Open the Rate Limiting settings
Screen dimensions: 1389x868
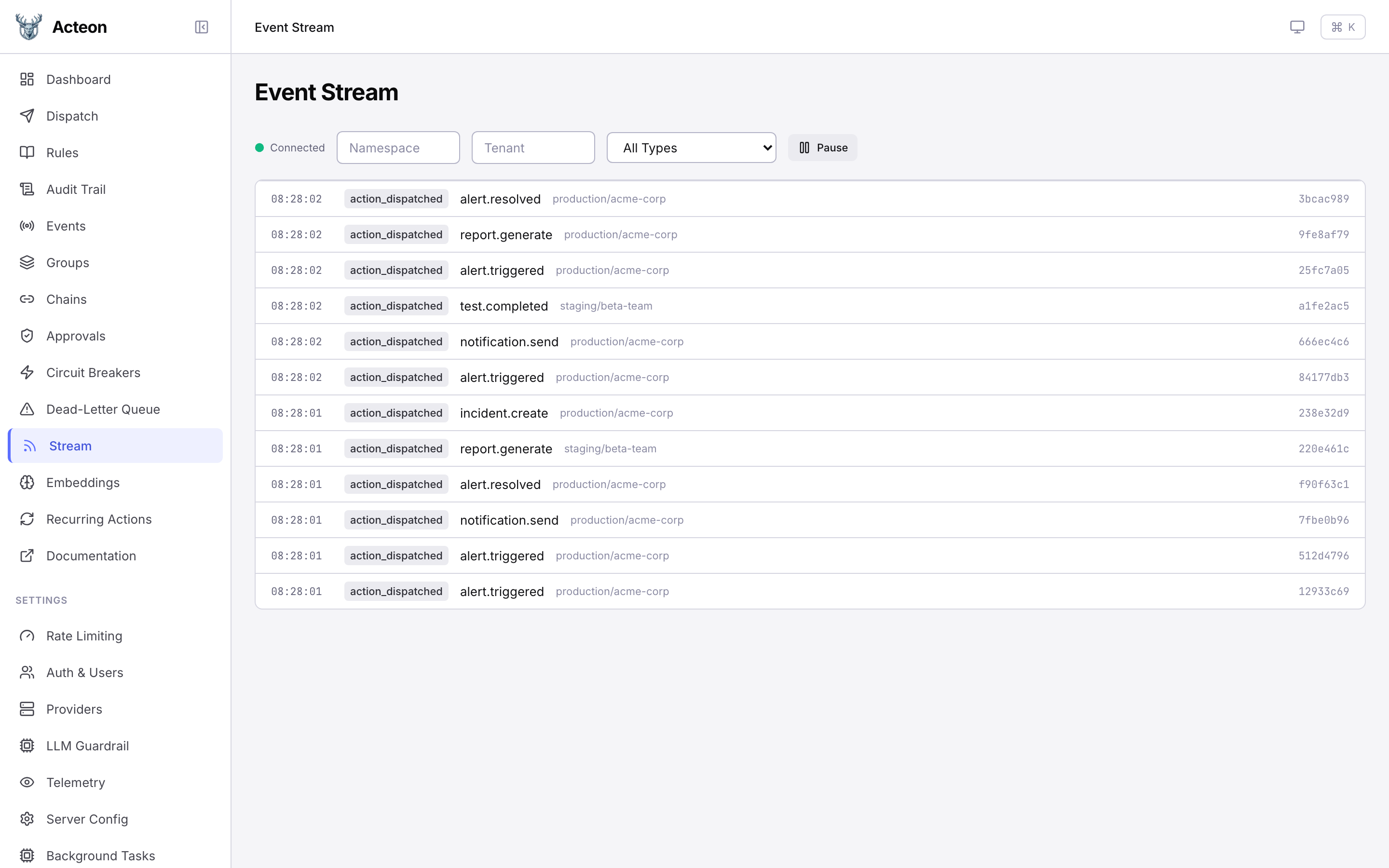84,636
